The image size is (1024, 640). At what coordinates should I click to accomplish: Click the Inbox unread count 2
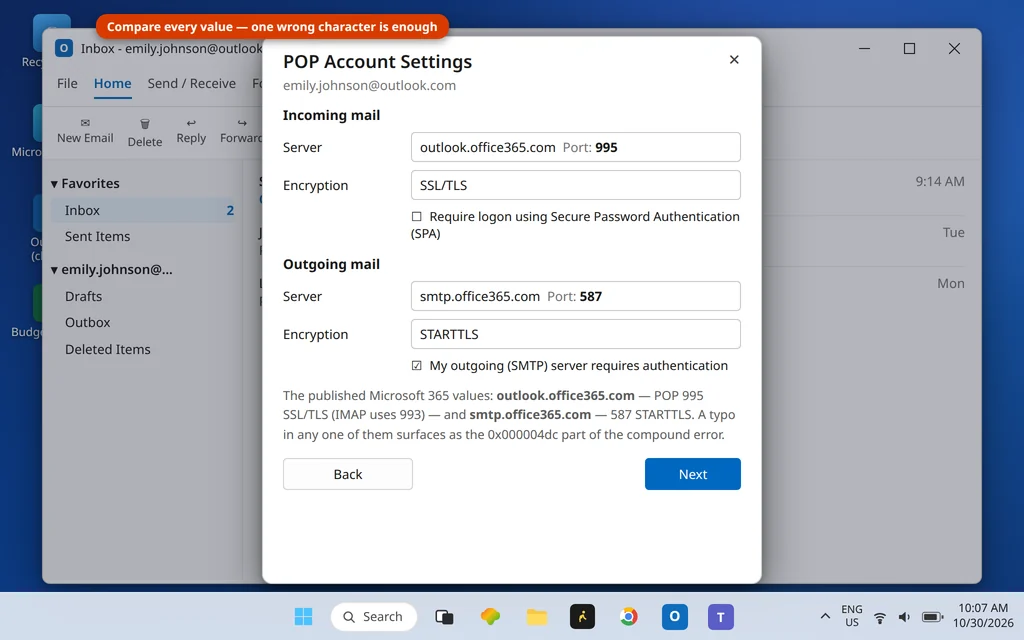(230, 210)
